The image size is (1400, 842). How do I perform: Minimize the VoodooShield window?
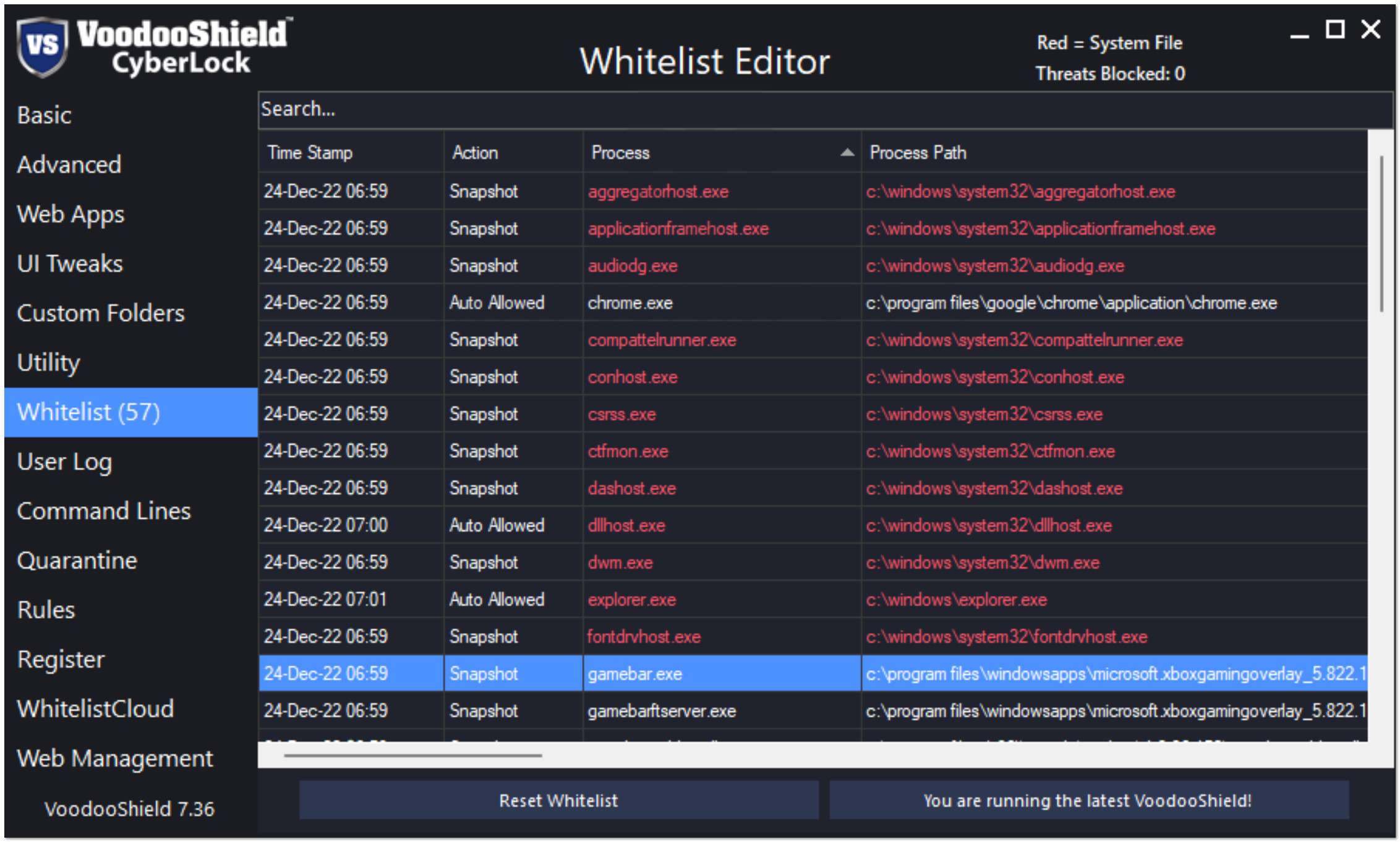click(1299, 36)
